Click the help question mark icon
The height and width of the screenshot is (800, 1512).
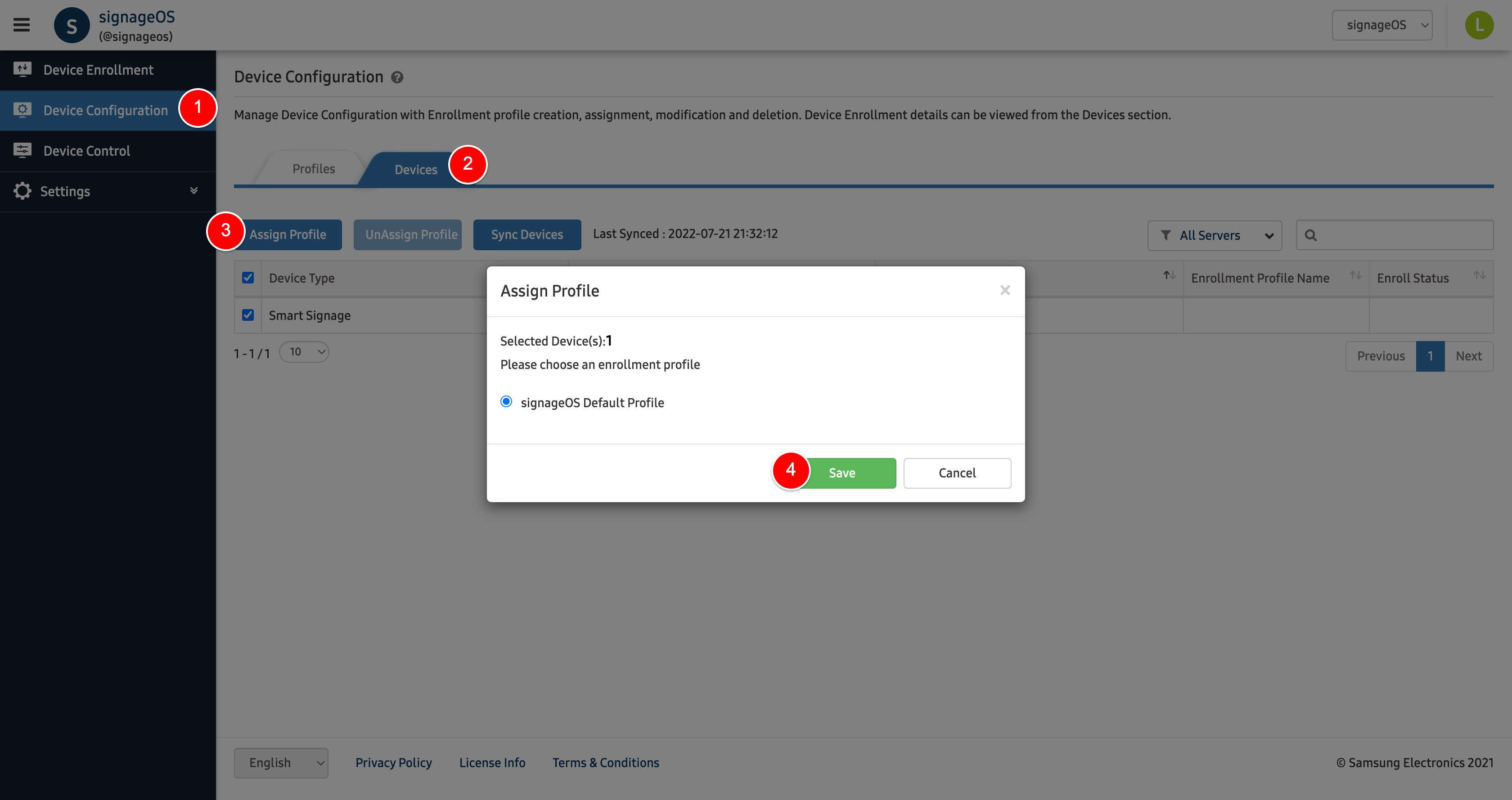pos(397,77)
